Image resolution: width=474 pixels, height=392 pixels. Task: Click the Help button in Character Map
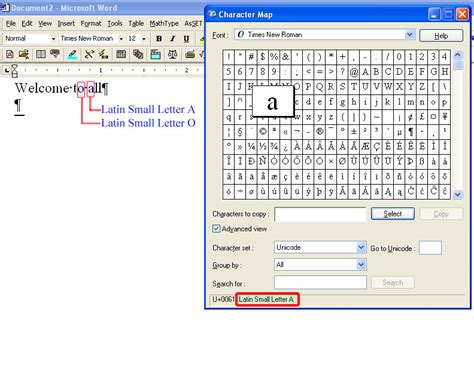(441, 36)
